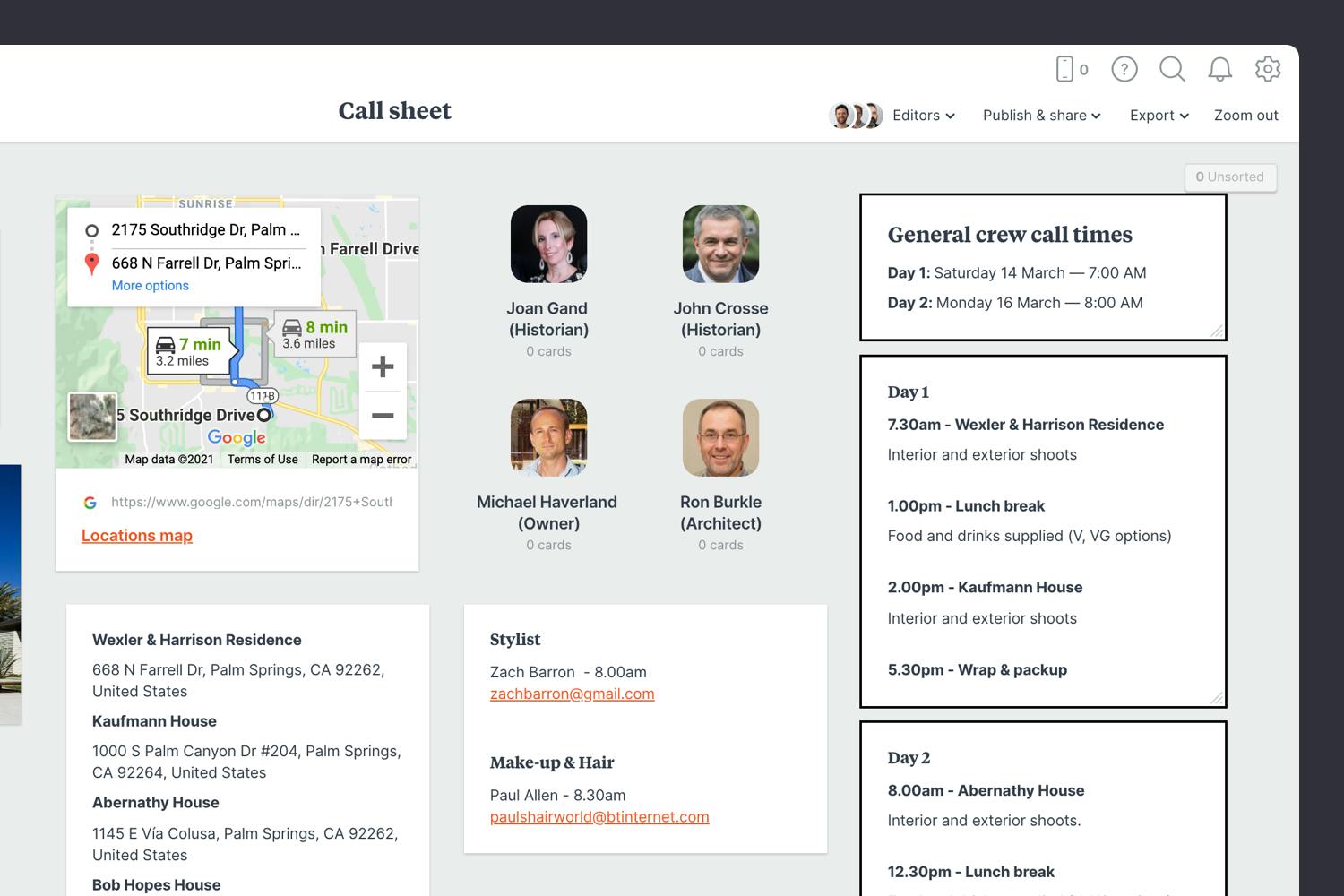The width and height of the screenshot is (1344, 896).
Task: Open the mobile device icon in header
Action: pos(1065,69)
